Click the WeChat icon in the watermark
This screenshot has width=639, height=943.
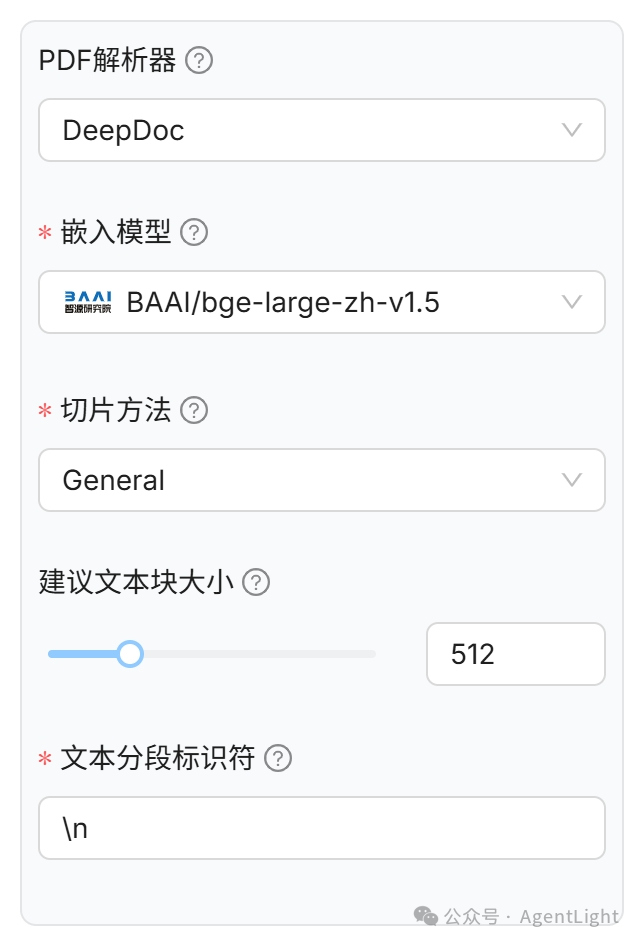425,915
